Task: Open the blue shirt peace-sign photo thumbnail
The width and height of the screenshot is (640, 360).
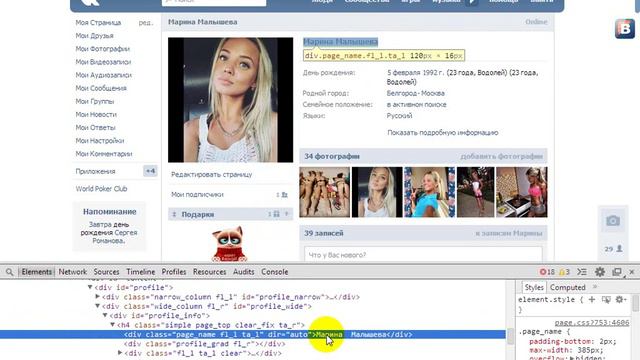Action: point(429,192)
